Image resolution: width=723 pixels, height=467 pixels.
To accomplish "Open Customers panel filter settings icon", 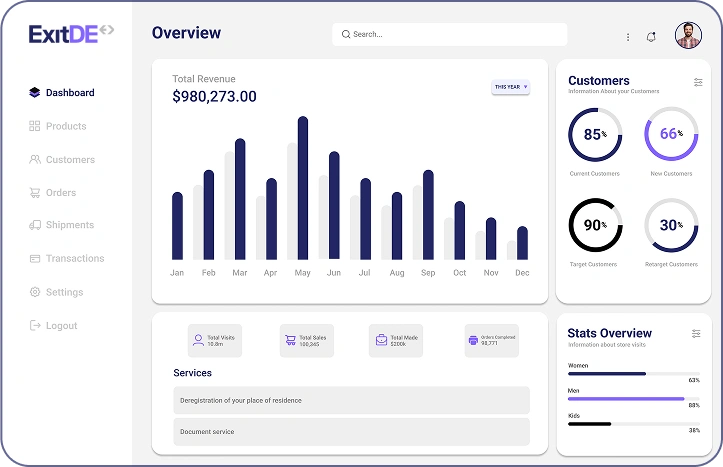I will coord(697,82).
